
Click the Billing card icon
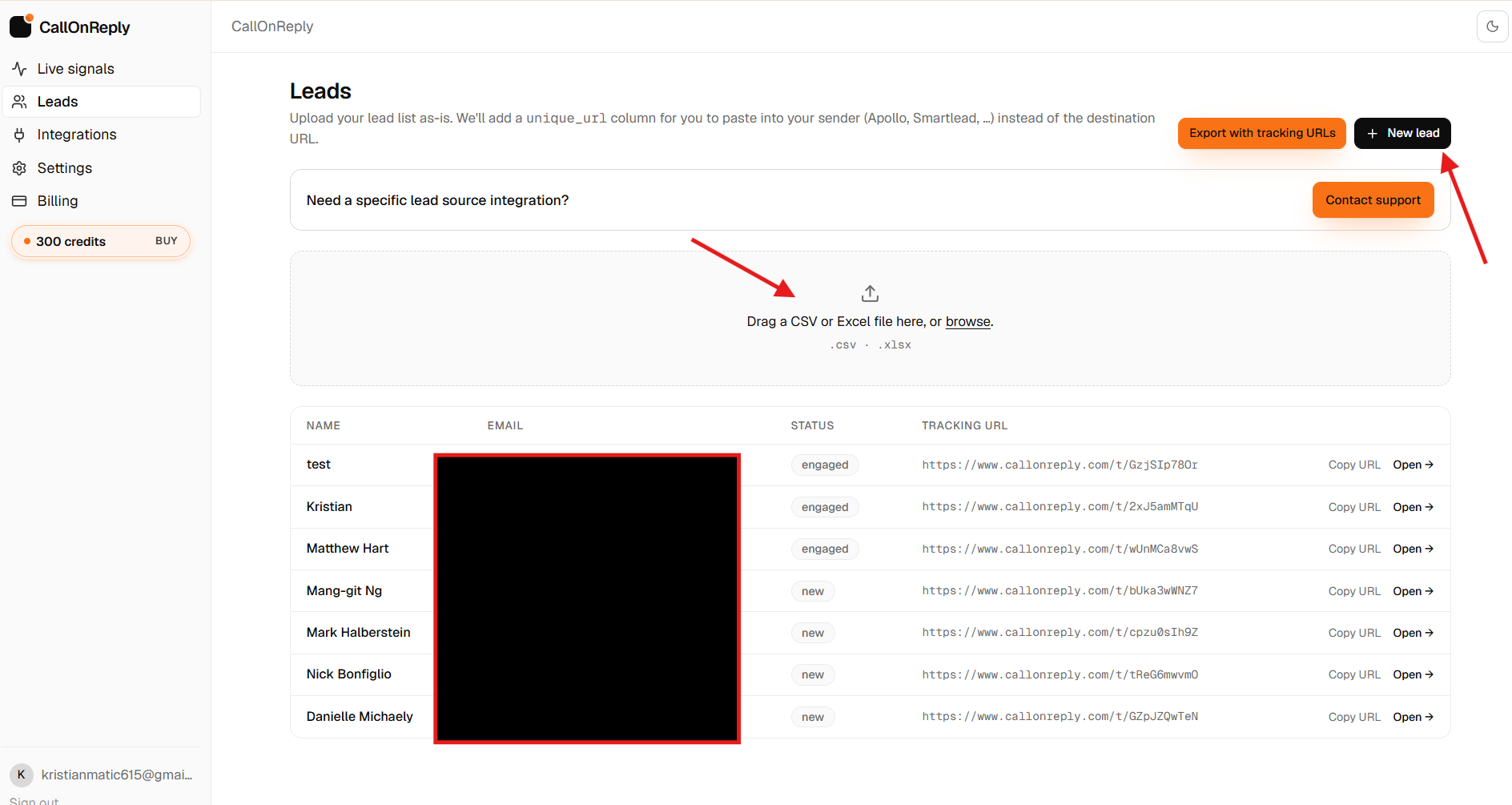click(20, 201)
